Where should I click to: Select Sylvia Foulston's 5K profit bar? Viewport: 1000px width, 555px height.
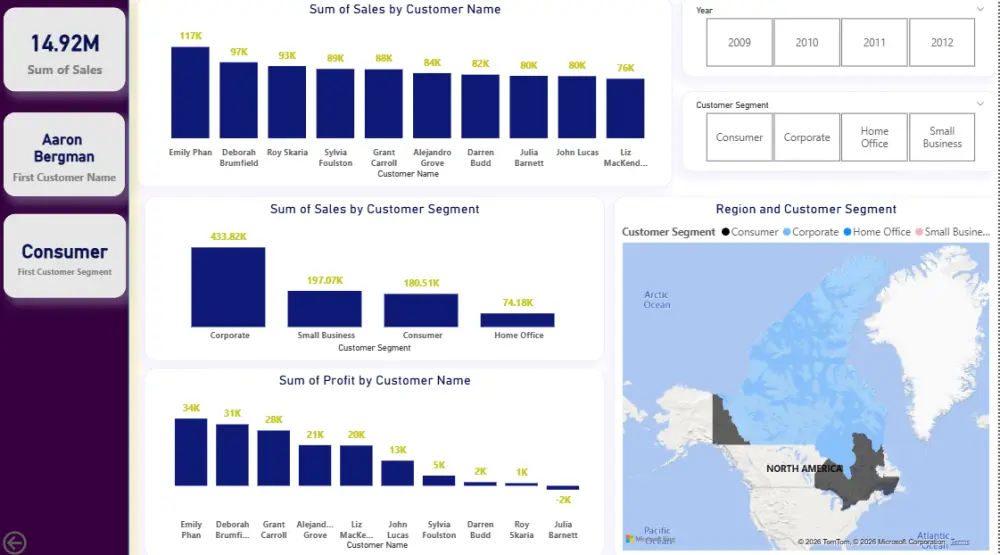click(x=439, y=481)
